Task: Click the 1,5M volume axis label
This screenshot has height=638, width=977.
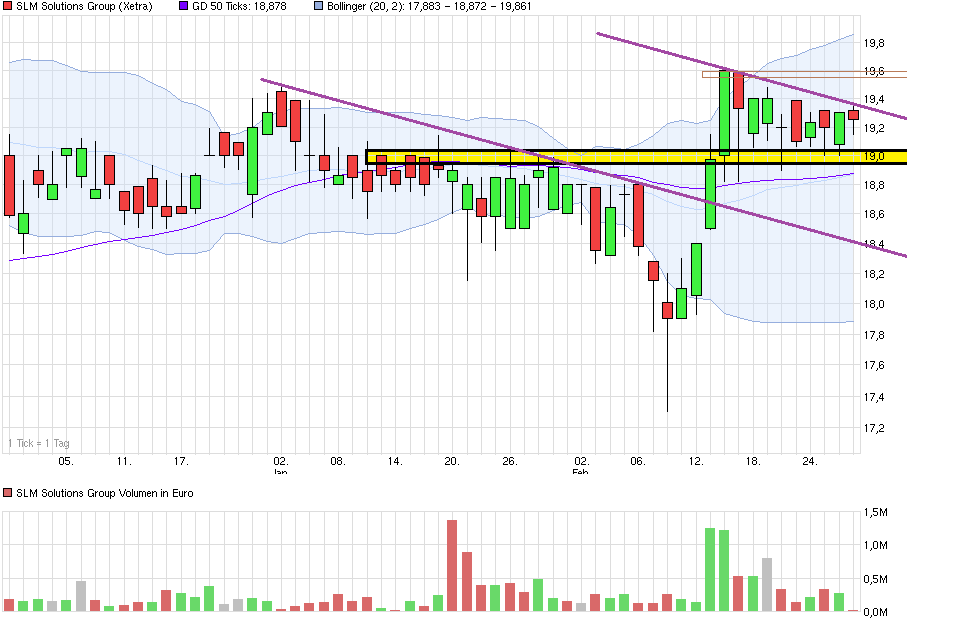Action: pos(875,512)
